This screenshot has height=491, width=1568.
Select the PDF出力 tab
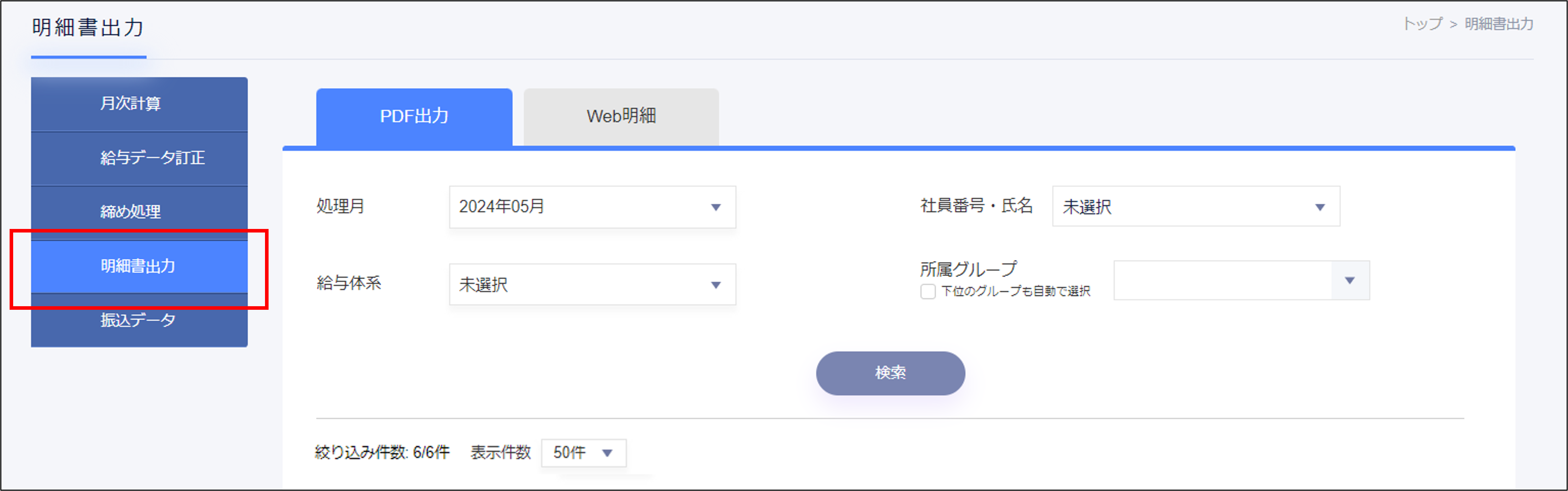pyautogui.click(x=414, y=116)
